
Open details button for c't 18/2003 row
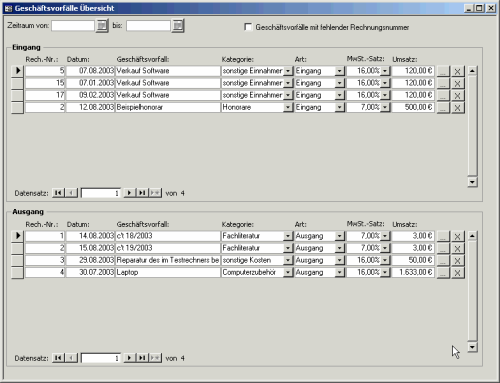click(443, 236)
